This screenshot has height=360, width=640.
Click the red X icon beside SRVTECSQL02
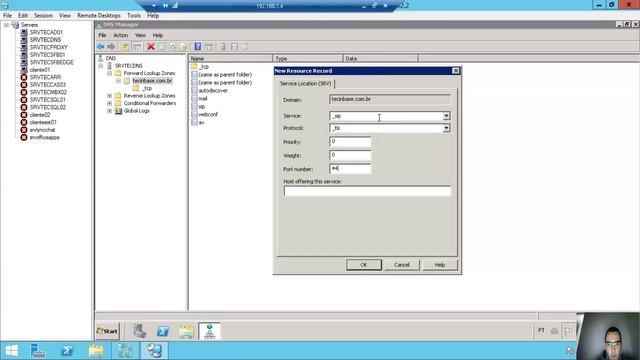[x=24, y=107]
